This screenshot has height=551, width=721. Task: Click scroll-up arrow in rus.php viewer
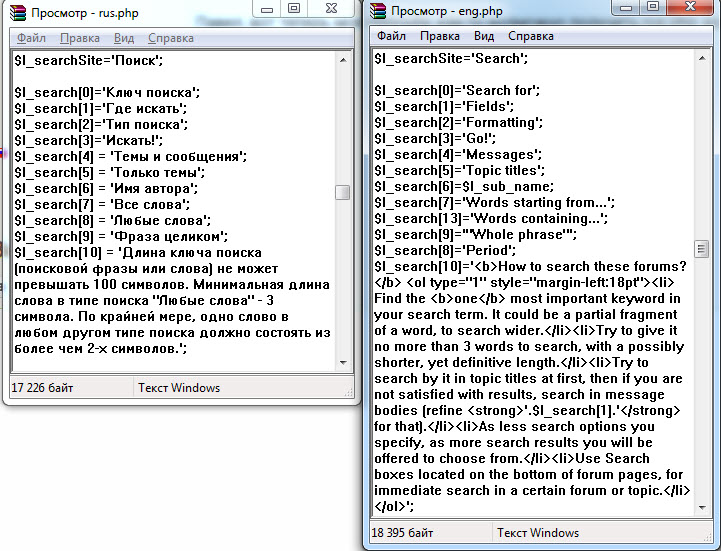tap(343, 60)
